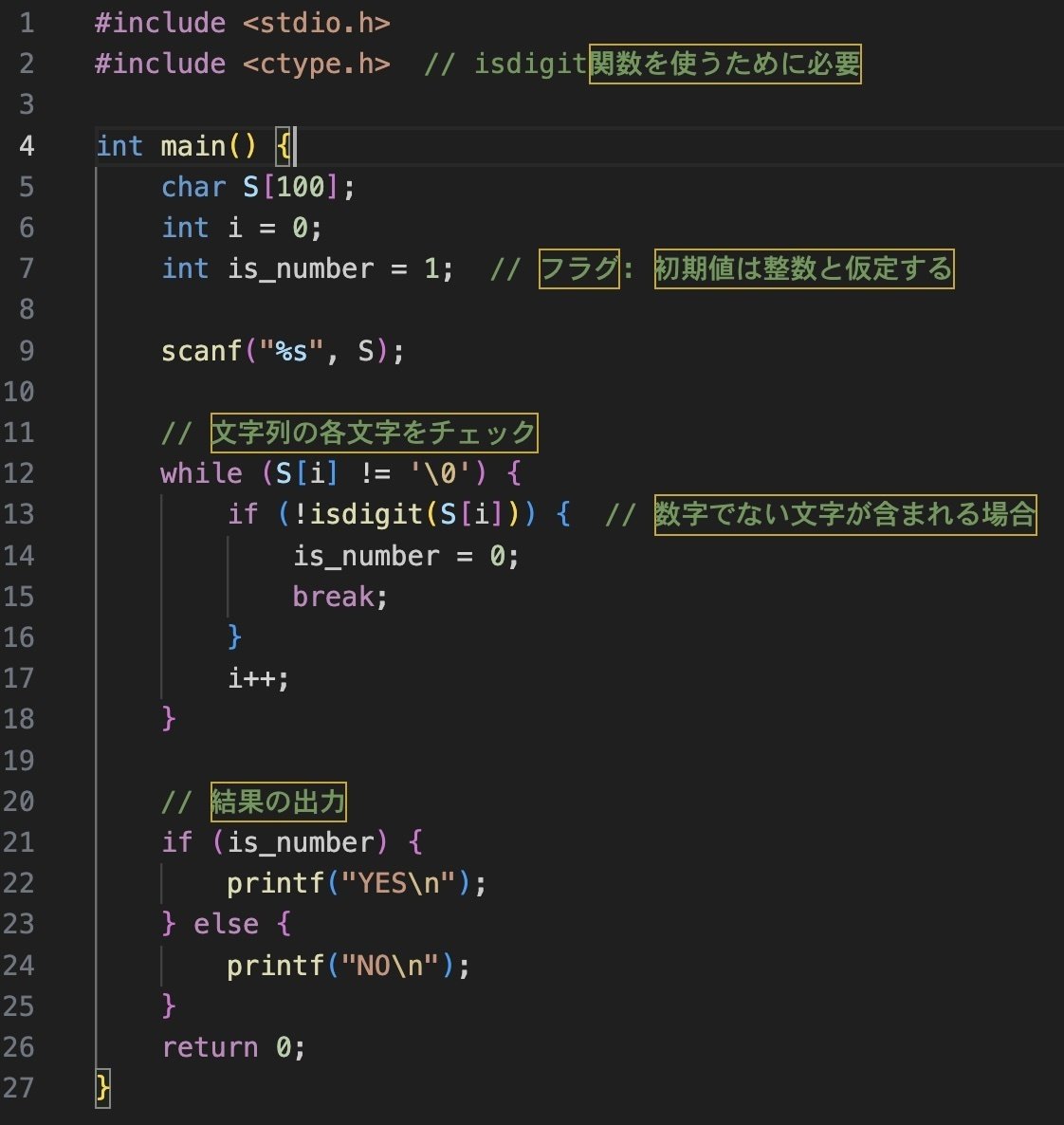
Task: Click the 'scanf' function call
Action: tap(201, 351)
